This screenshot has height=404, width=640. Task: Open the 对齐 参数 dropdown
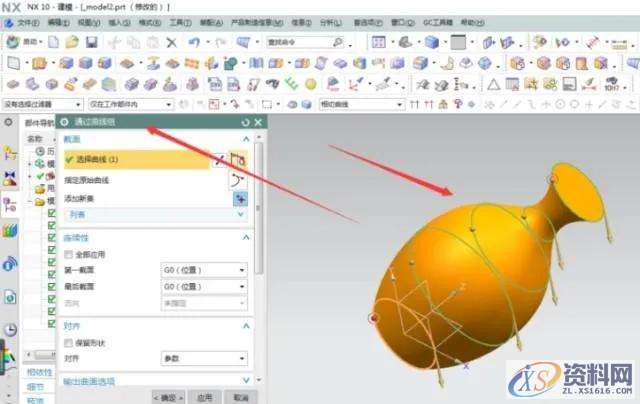[204, 357]
